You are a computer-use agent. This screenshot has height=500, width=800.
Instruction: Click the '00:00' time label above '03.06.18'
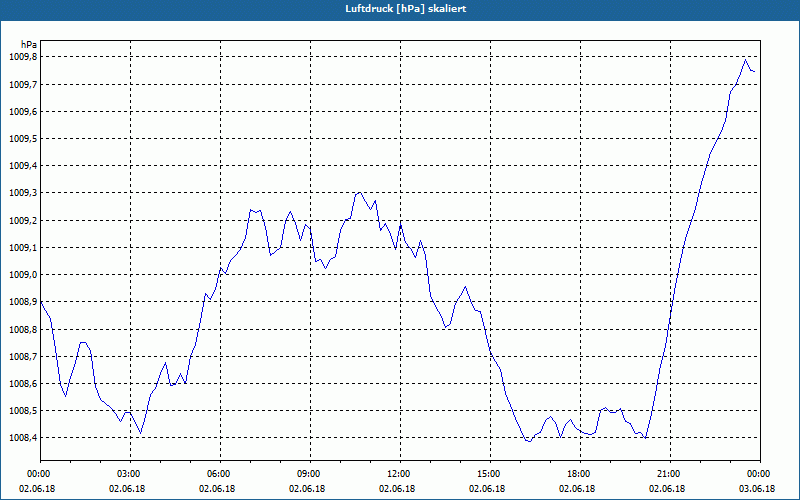[x=757, y=474]
